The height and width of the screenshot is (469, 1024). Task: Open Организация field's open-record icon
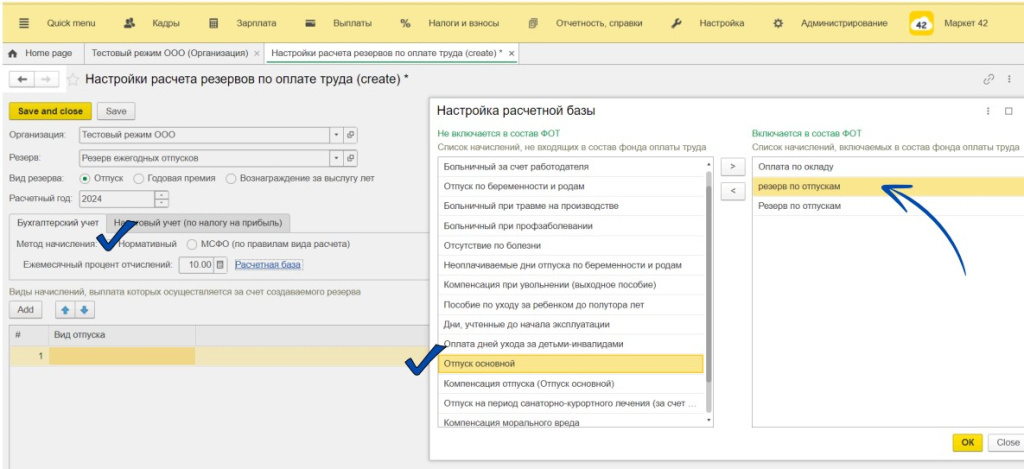[x=351, y=135]
